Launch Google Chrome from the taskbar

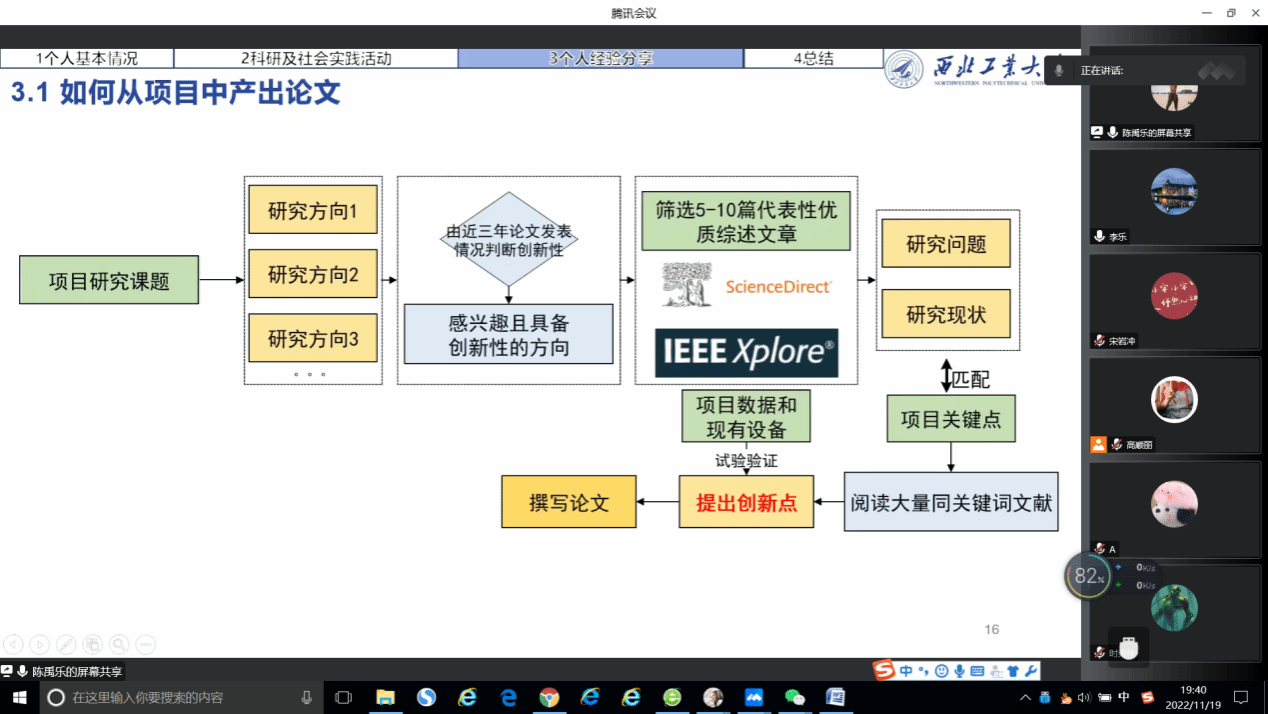click(x=549, y=697)
